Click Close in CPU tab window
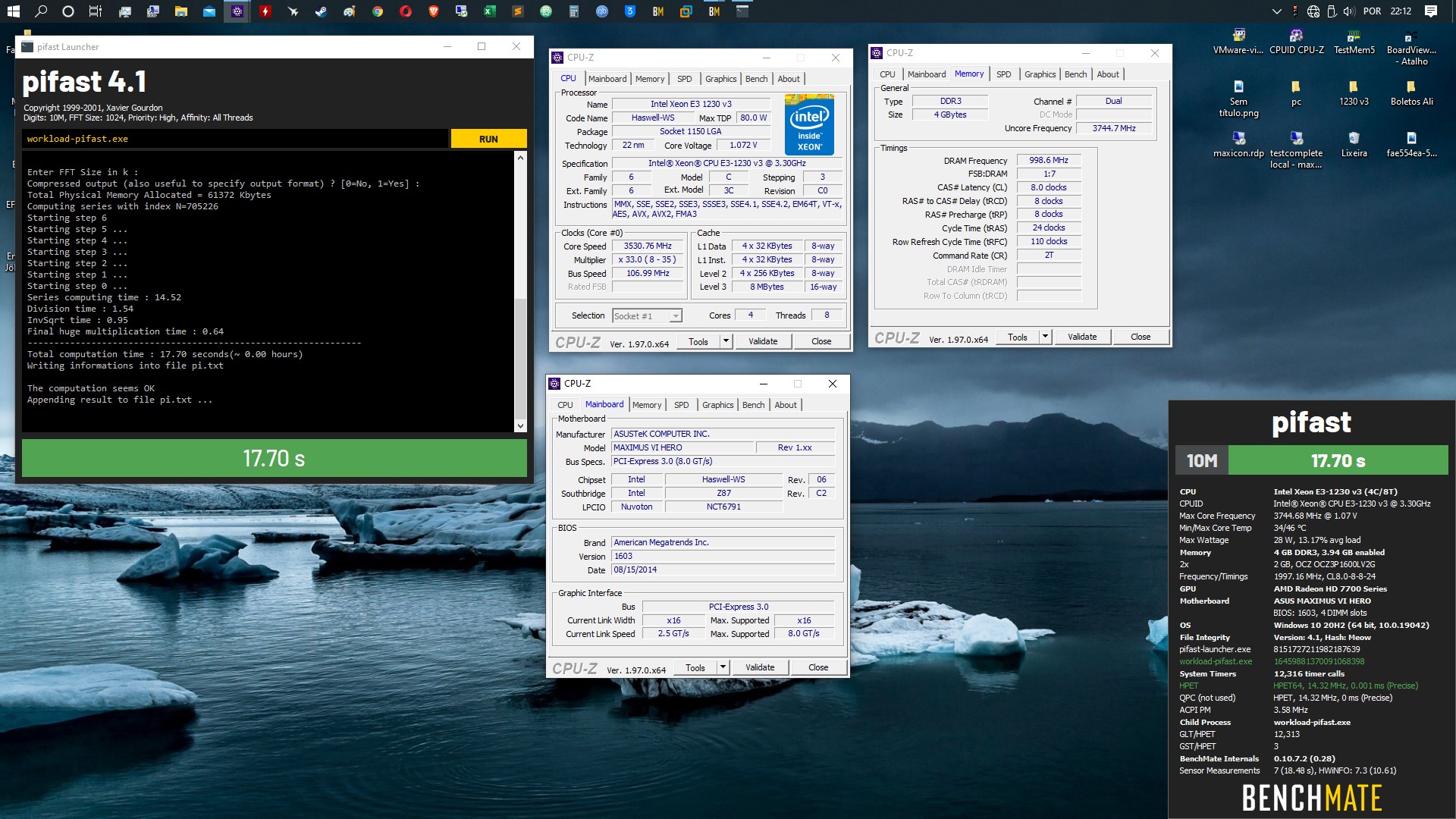This screenshot has height=819, width=1456. [821, 341]
